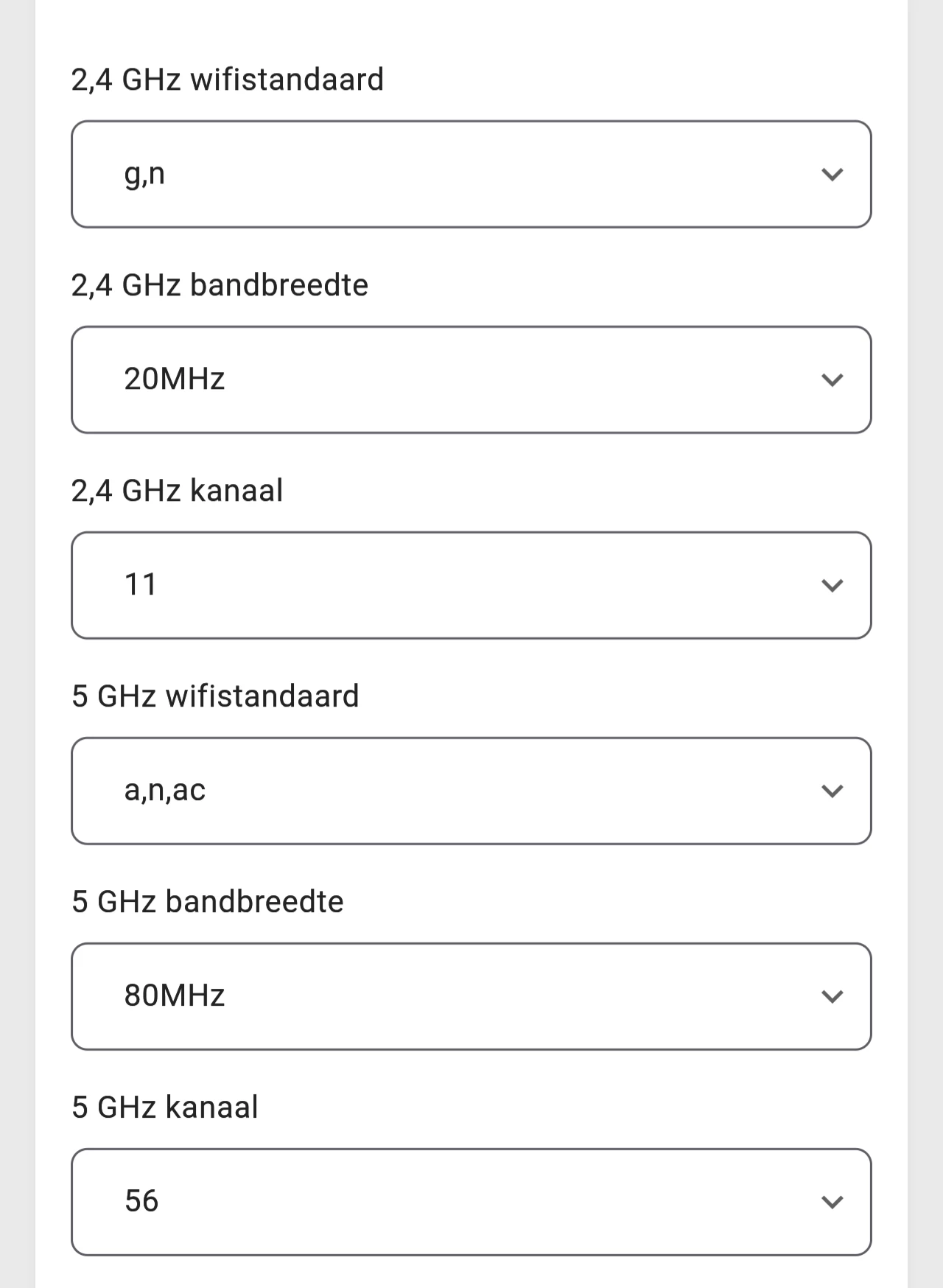Click the '2,4 GHz bandbreedte' label text

[220, 285]
